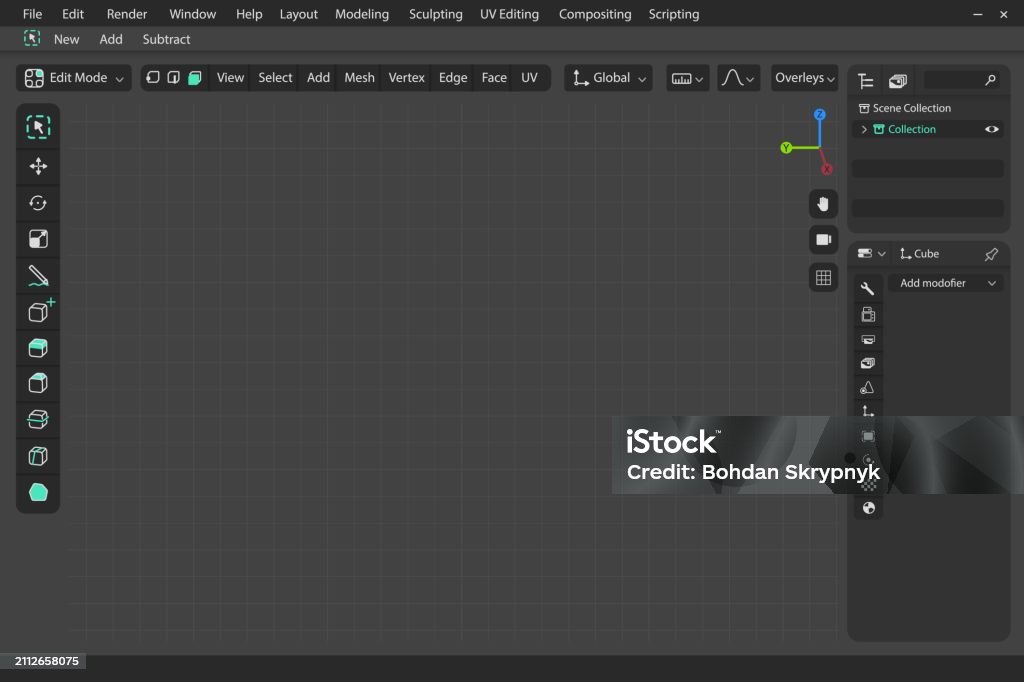Click the pan view hand icon
The height and width of the screenshot is (682, 1024).
pos(823,204)
